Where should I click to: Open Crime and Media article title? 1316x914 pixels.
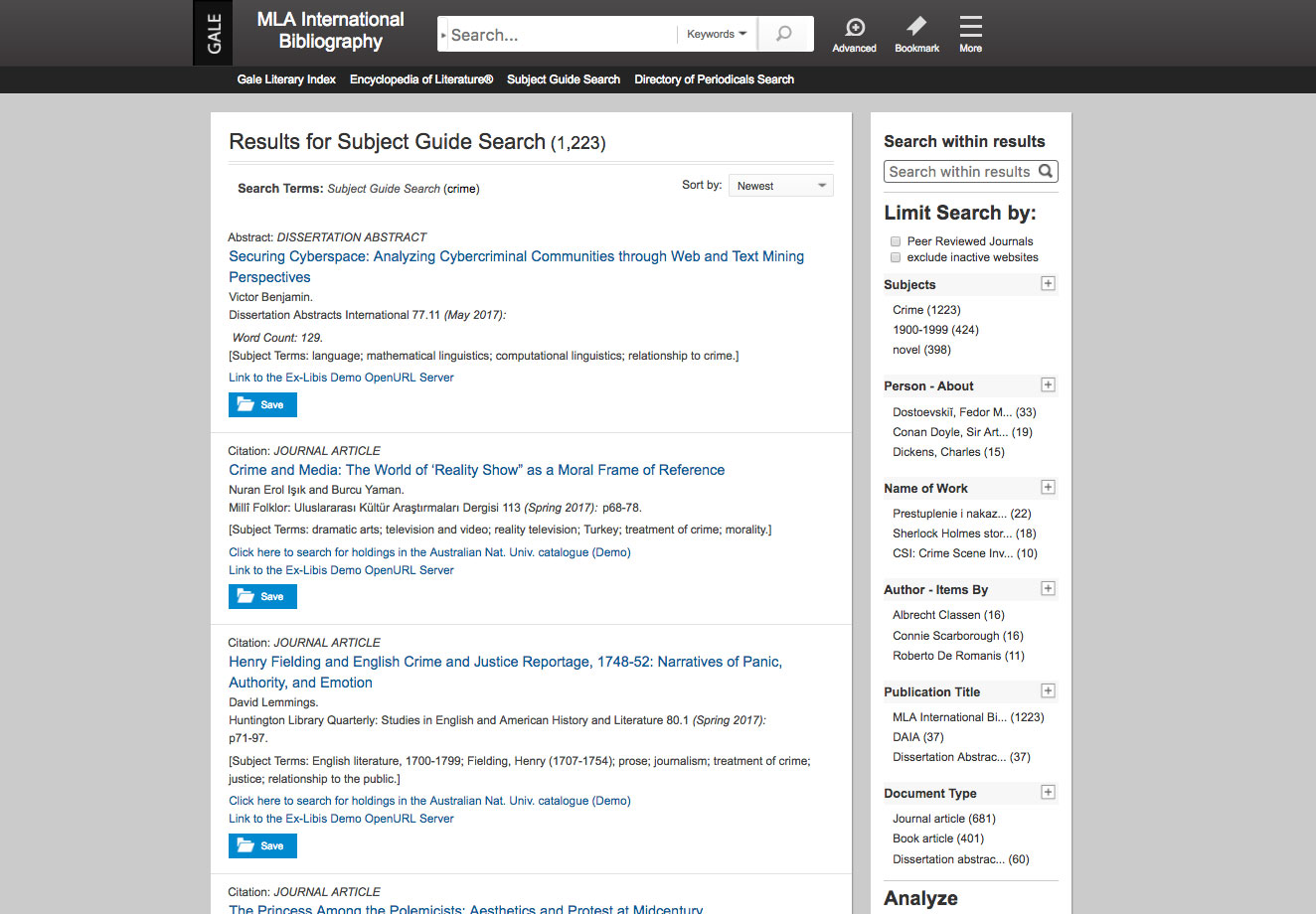click(477, 470)
